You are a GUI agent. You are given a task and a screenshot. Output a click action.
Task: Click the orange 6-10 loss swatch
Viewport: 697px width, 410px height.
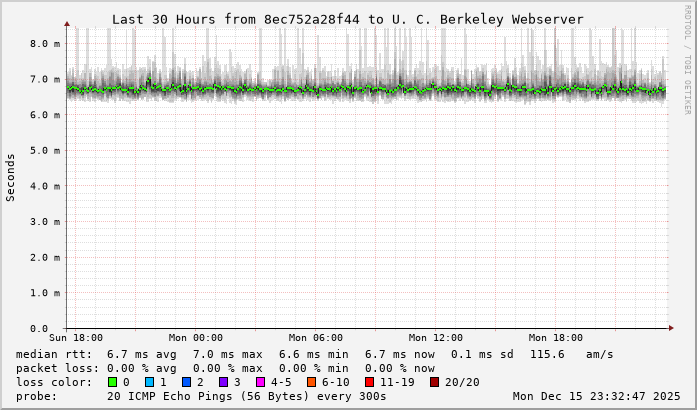point(311,382)
